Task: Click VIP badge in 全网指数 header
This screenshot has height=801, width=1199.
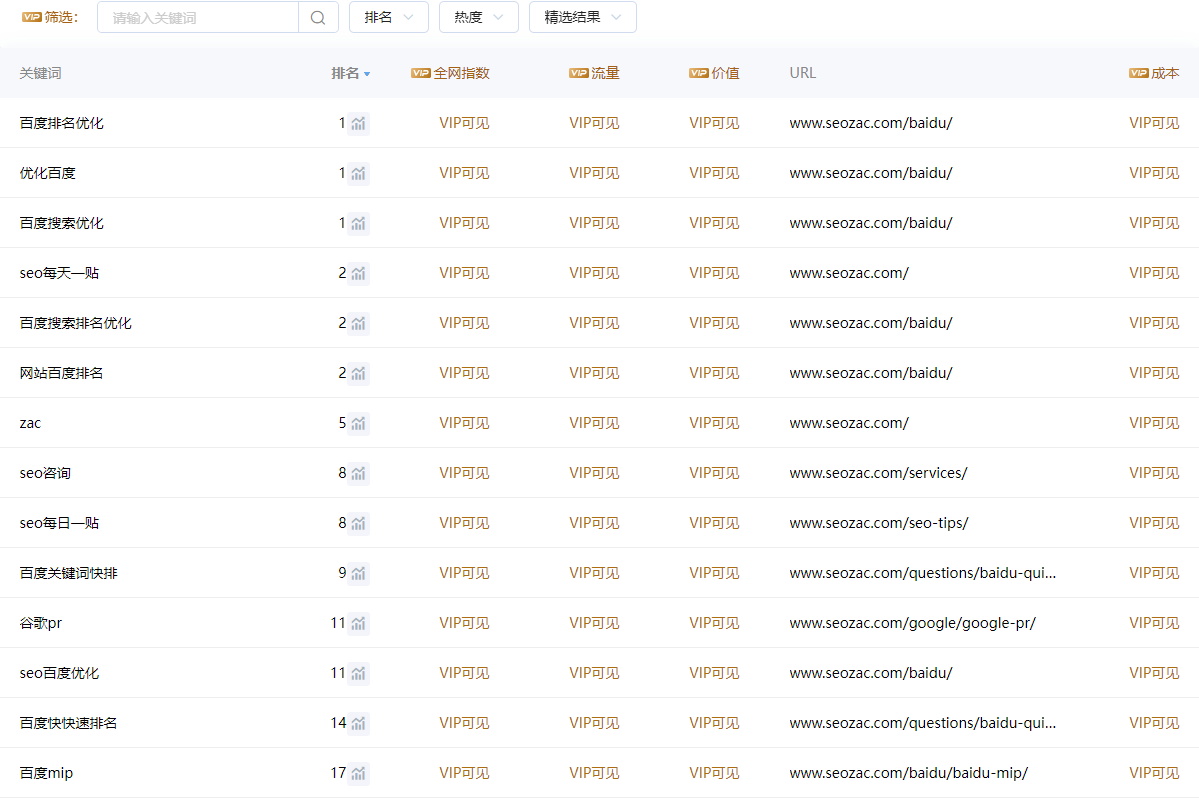Action: click(421, 73)
